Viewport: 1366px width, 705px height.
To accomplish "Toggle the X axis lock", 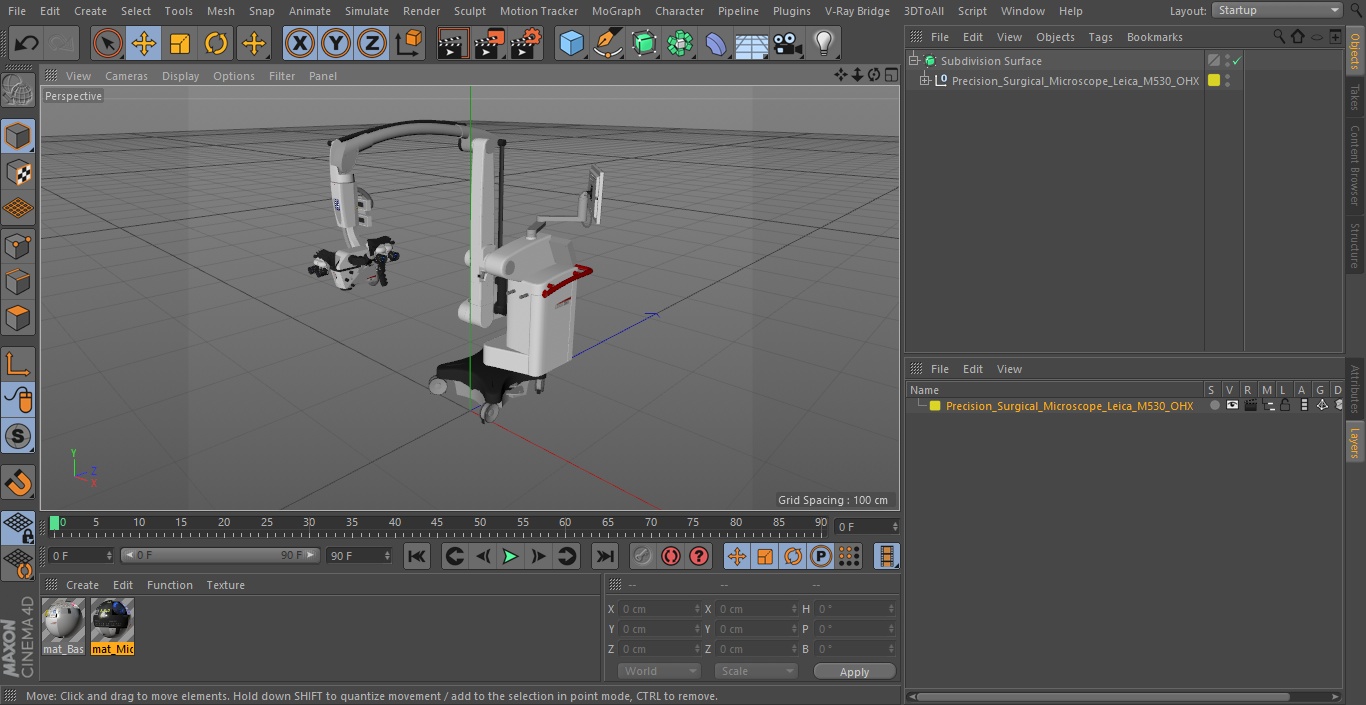I will point(299,43).
